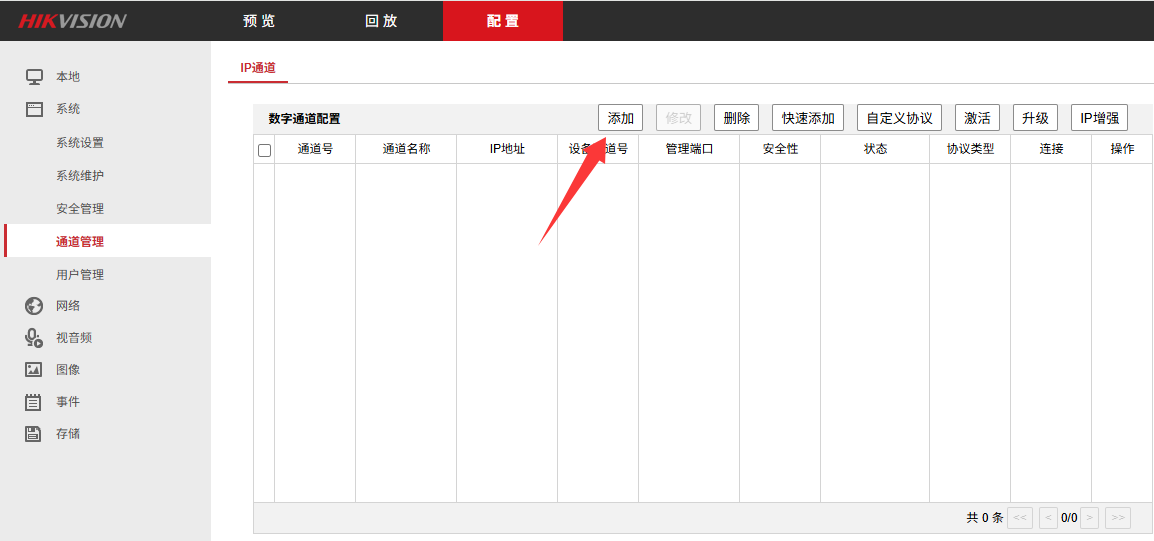Switch to the 回放 tab

coord(381,21)
